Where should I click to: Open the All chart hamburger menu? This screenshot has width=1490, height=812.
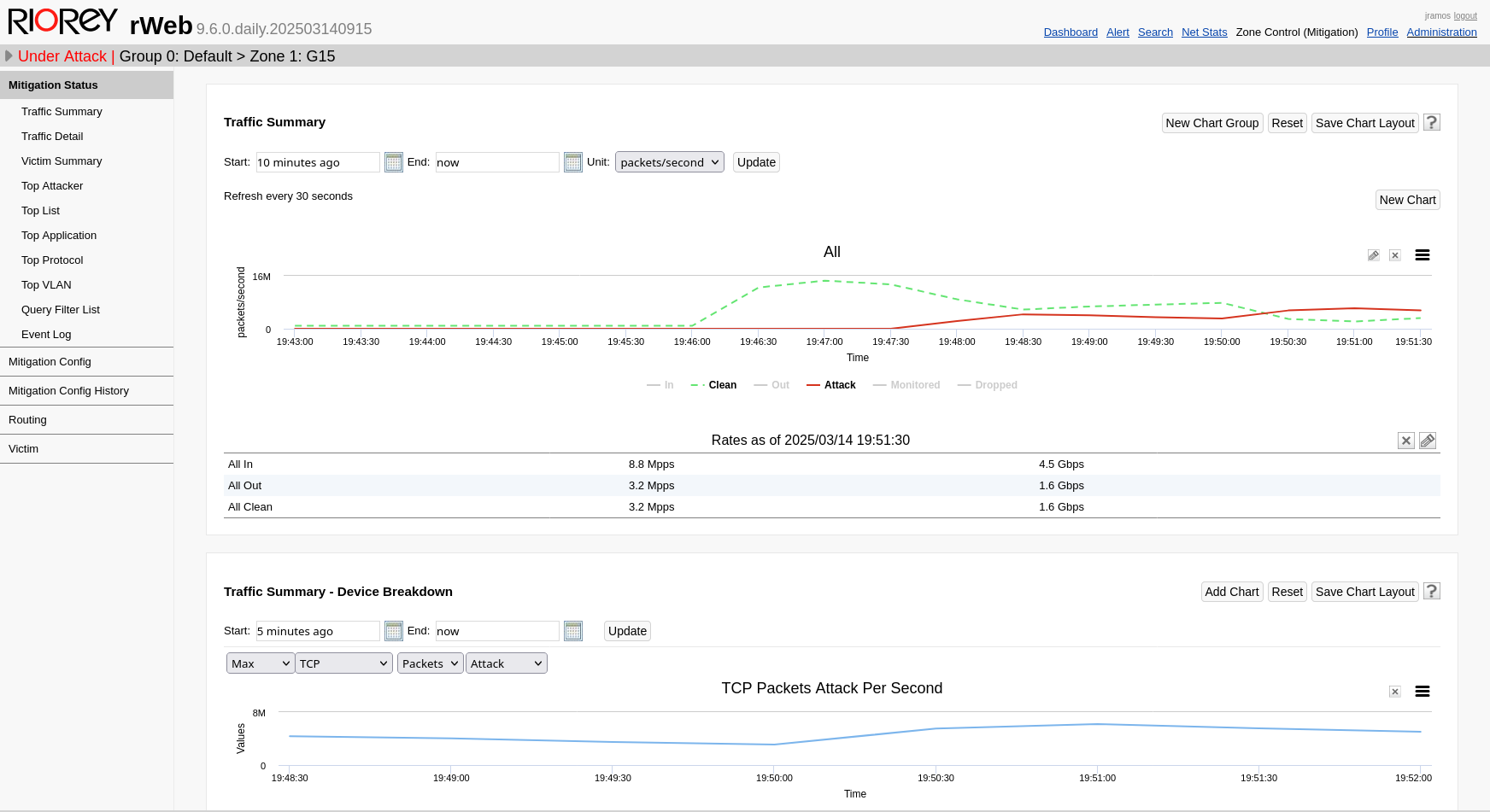click(1423, 255)
